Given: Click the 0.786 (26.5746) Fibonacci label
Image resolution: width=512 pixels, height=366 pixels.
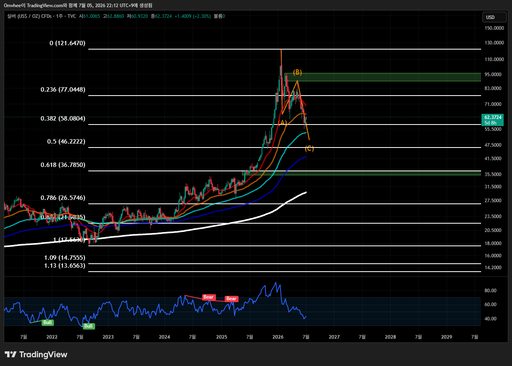Looking at the screenshot, I should pyautogui.click(x=63, y=198).
